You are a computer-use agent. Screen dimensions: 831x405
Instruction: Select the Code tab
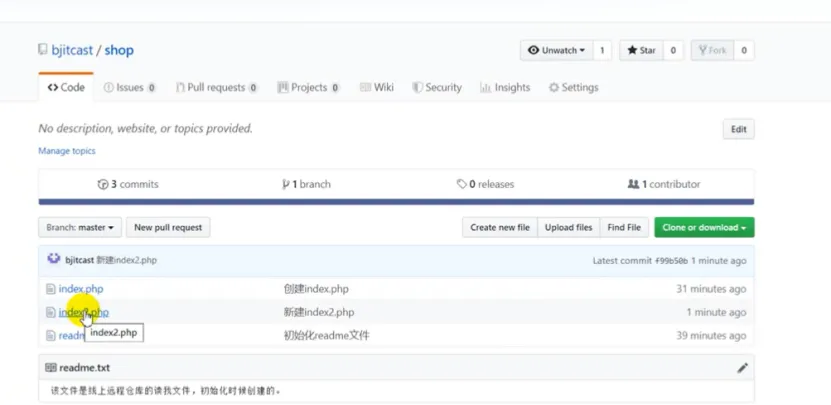[66, 87]
